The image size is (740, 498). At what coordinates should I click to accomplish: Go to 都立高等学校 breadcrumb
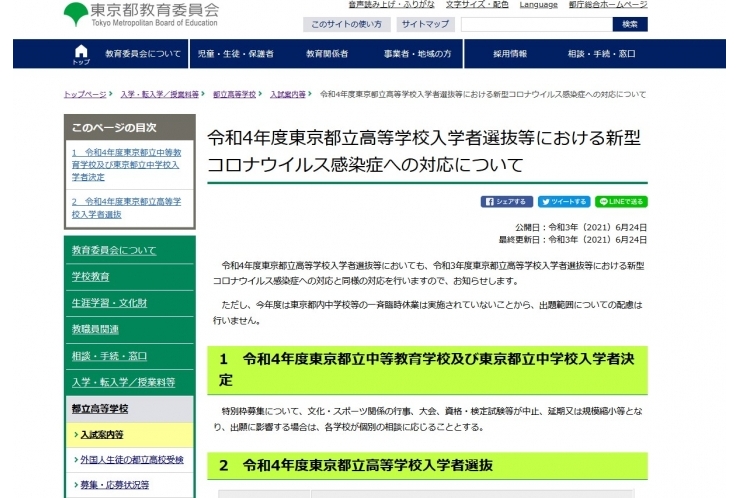point(235,94)
